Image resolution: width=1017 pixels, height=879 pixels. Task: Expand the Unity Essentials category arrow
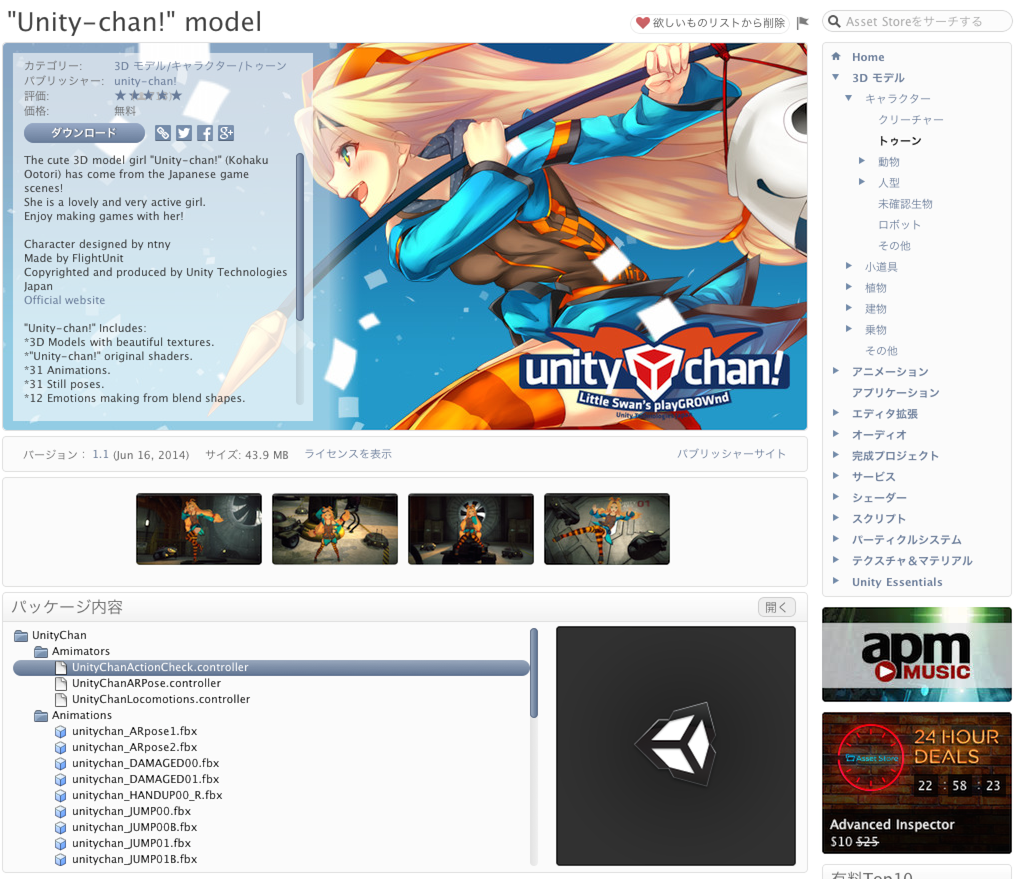coord(836,581)
